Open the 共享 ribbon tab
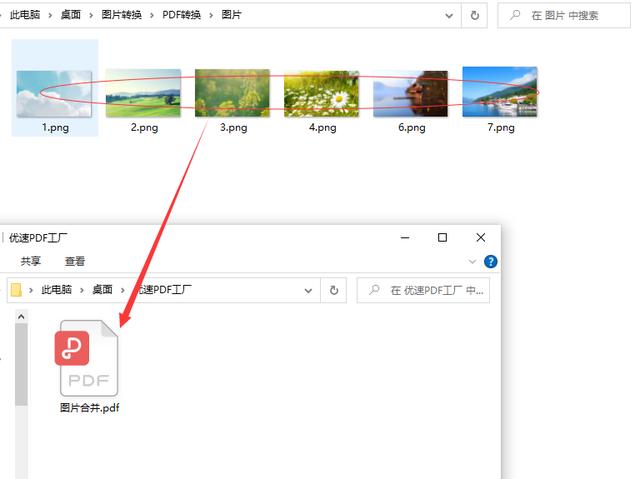The width and height of the screenshot is (640, 479). (31, 261)
